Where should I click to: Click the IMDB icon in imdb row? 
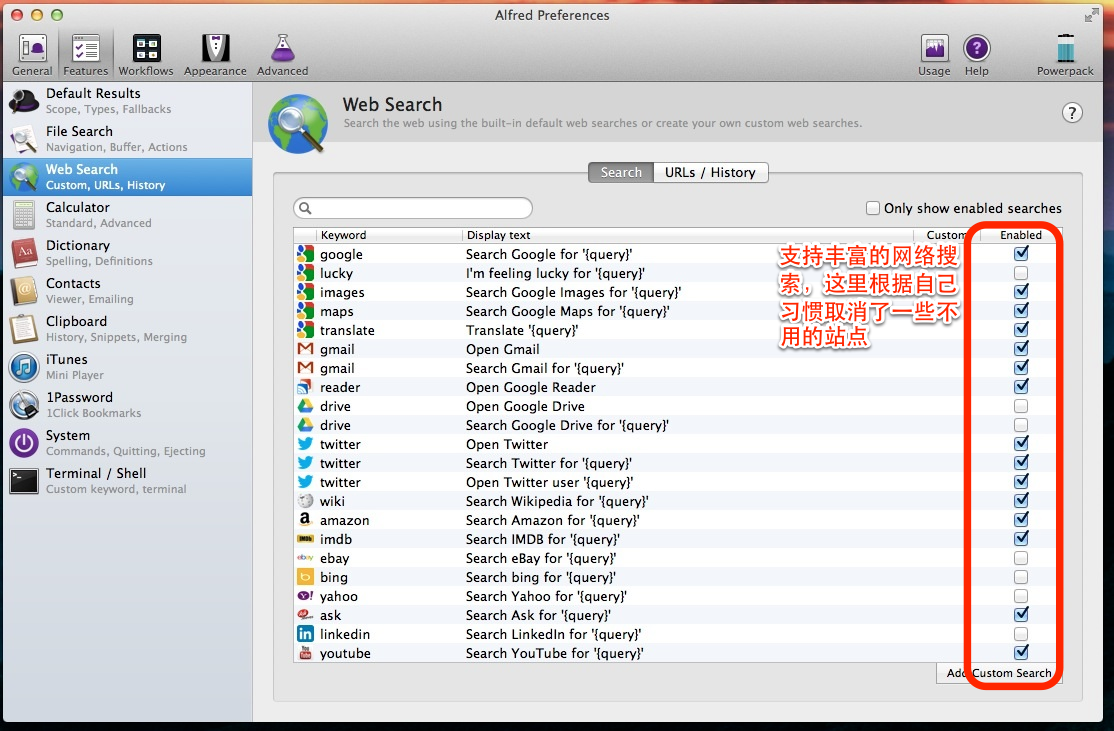pyautogui.click(x=305, y=539)
